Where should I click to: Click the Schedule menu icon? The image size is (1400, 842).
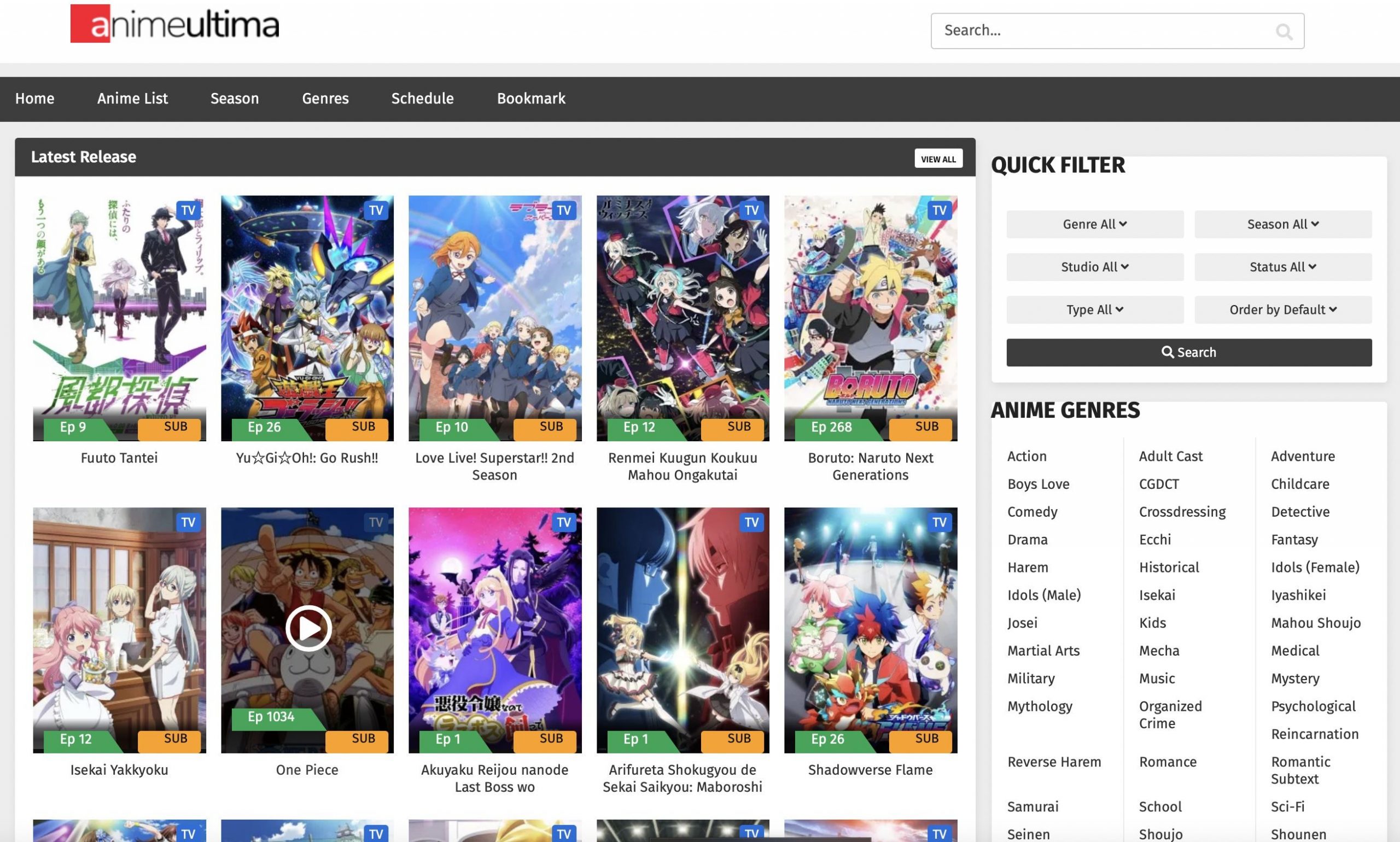422,98
